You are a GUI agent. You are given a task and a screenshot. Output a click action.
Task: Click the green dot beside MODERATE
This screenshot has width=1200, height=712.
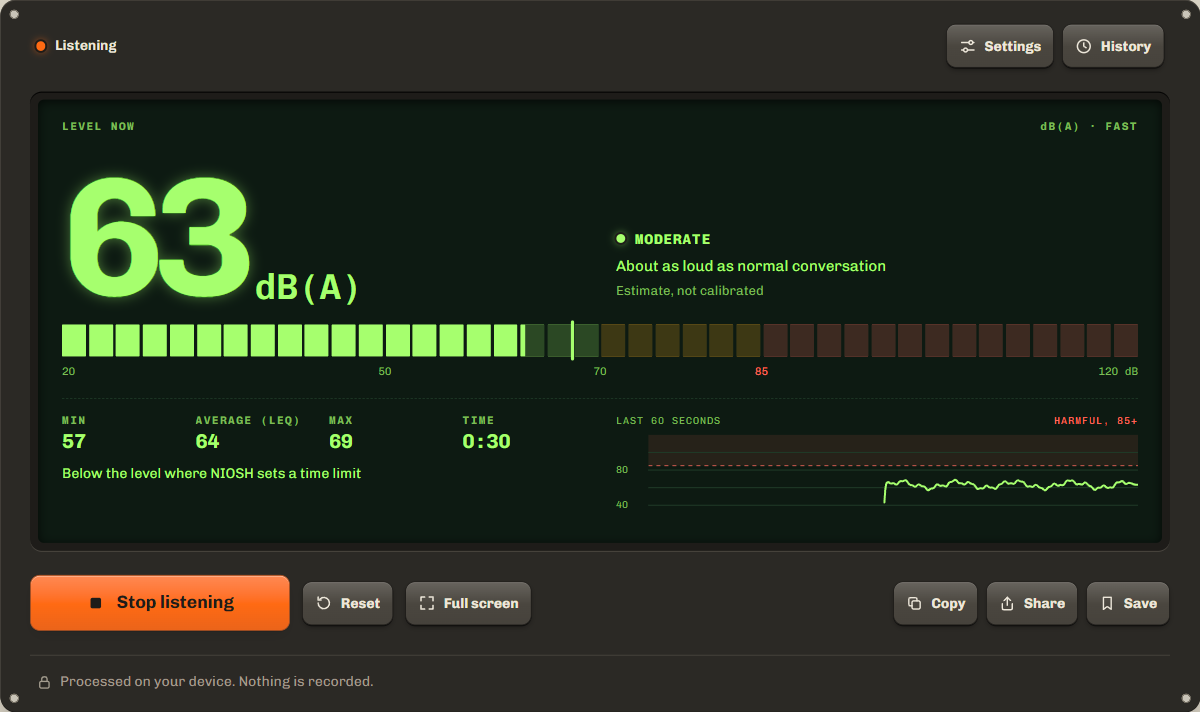pos(621,239)
